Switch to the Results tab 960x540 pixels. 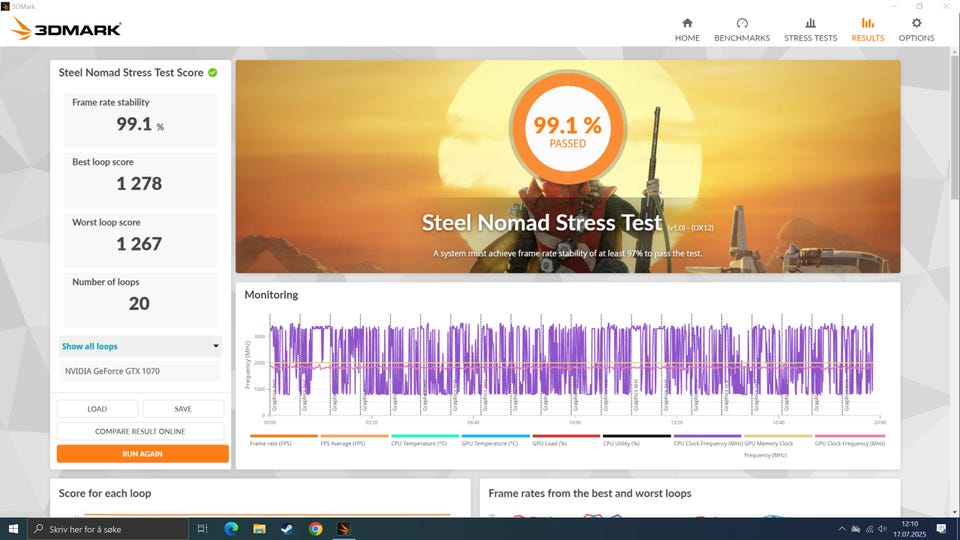point(867,29)
